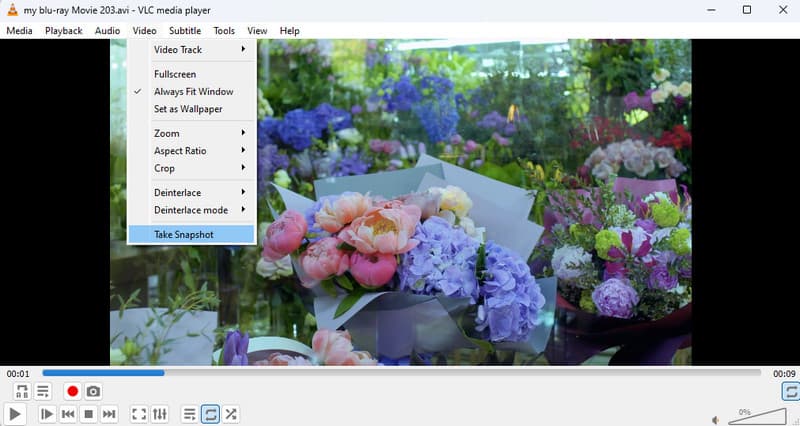Select Take Snapshot menu entry
800x426 pixels.
click(x=191, y=234)
